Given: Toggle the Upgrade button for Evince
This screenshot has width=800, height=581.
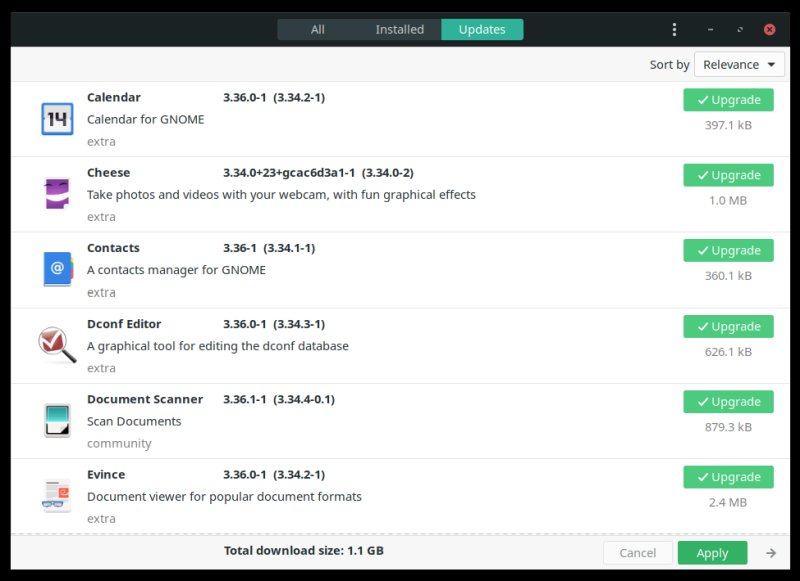Looking at the screenshot, I should (x=728, y=477).
